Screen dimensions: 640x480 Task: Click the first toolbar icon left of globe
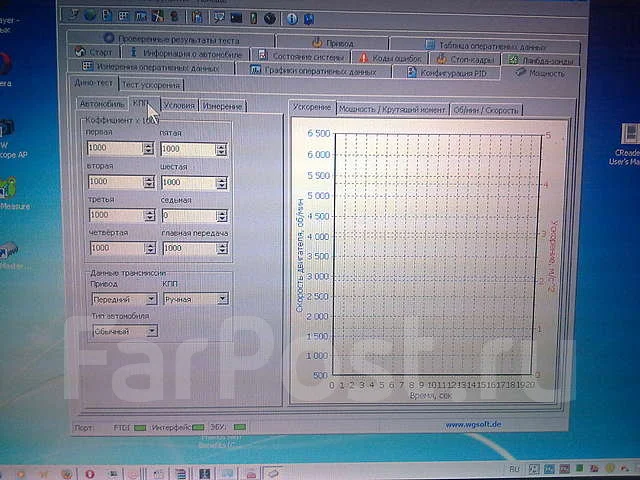click(73, 15)
